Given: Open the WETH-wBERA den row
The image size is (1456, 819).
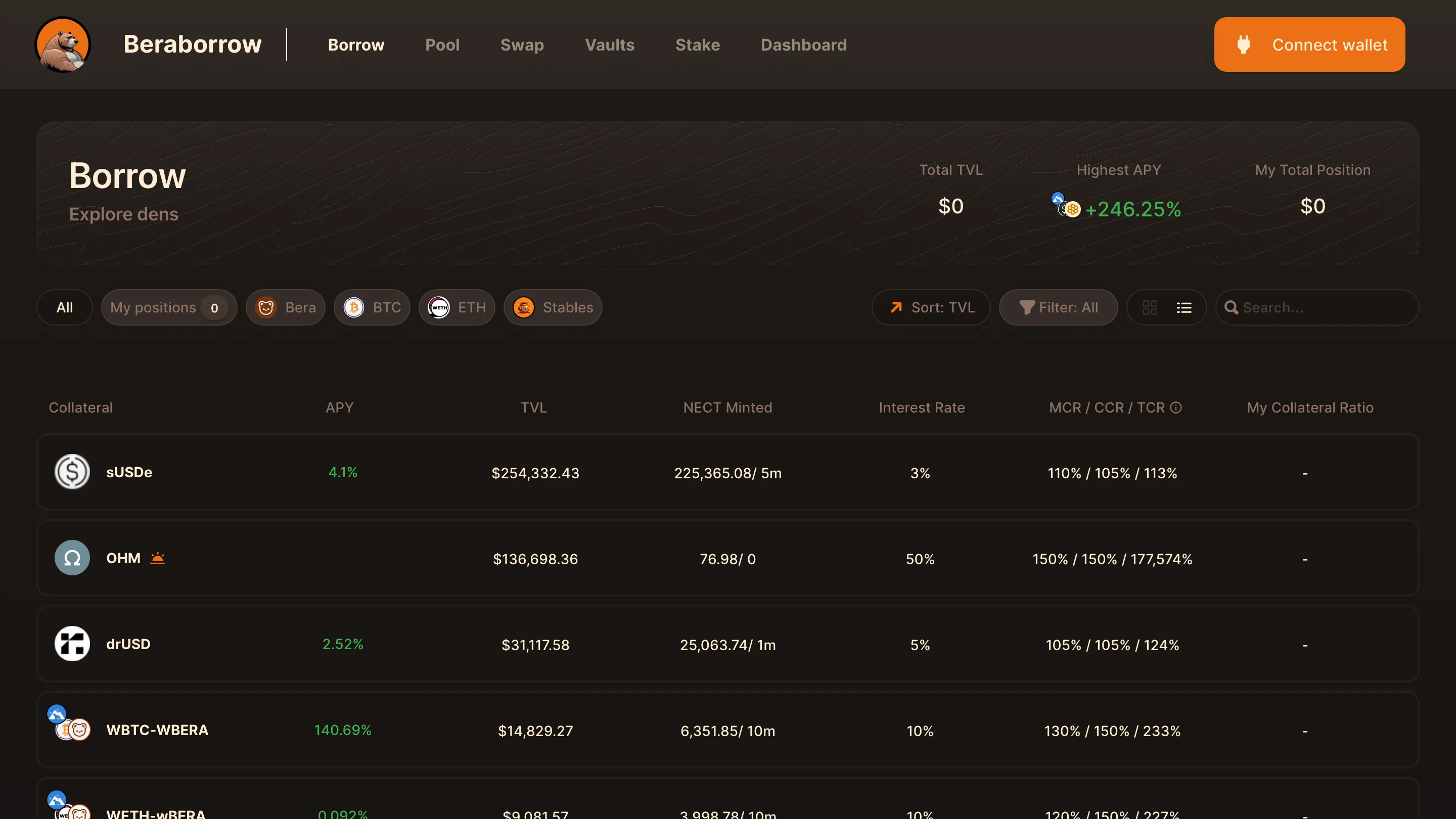Looking at the screenshot, I should [x=727, y=799].
